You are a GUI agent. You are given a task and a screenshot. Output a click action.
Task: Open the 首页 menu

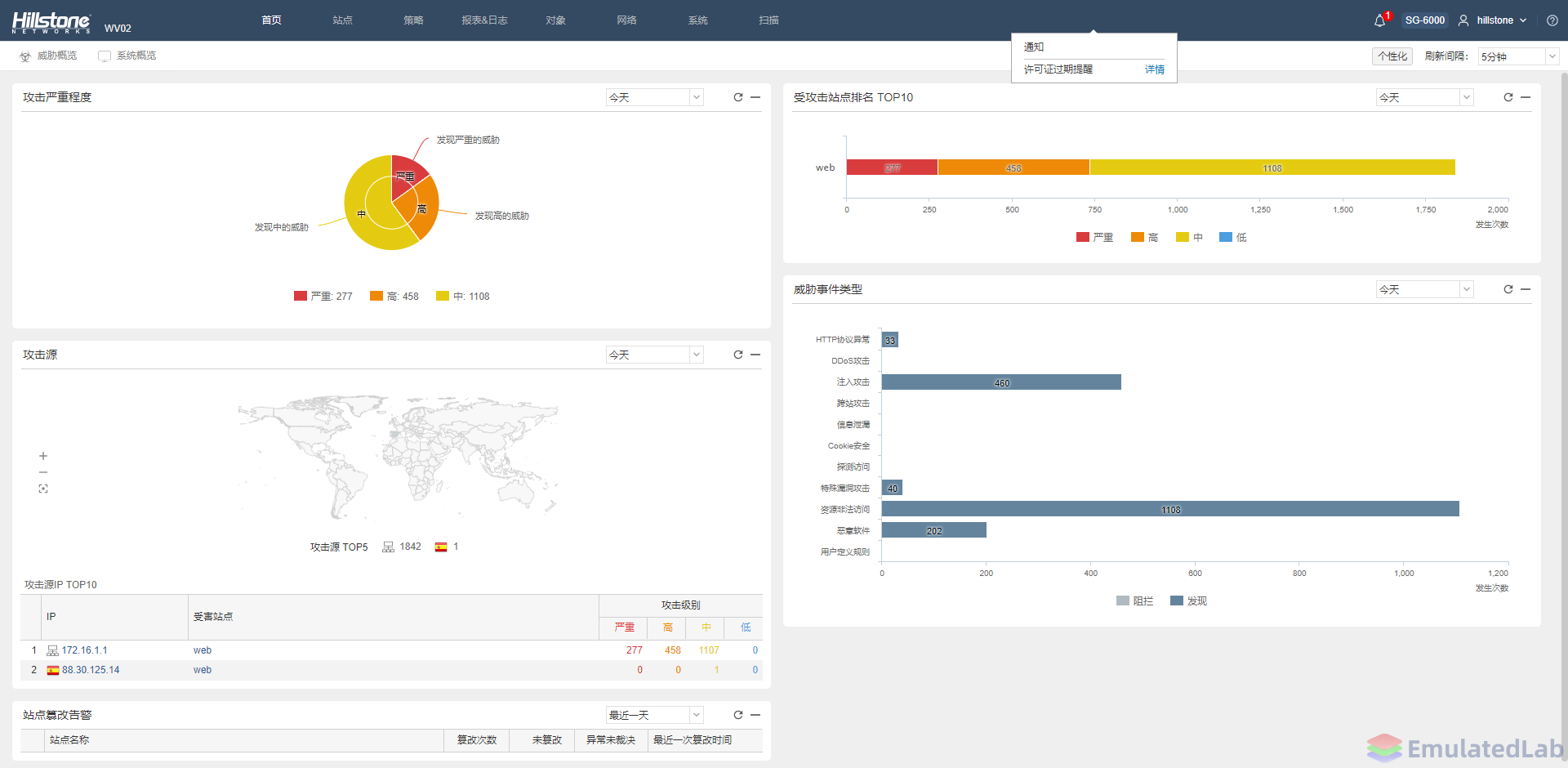271,20
